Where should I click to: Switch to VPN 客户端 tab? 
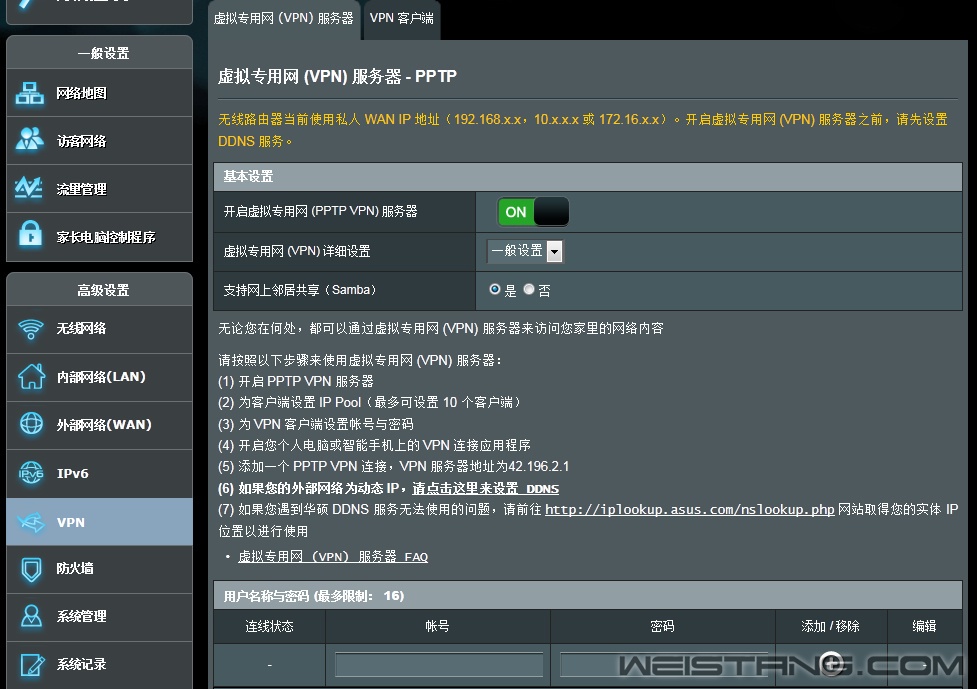click(402, 19)
